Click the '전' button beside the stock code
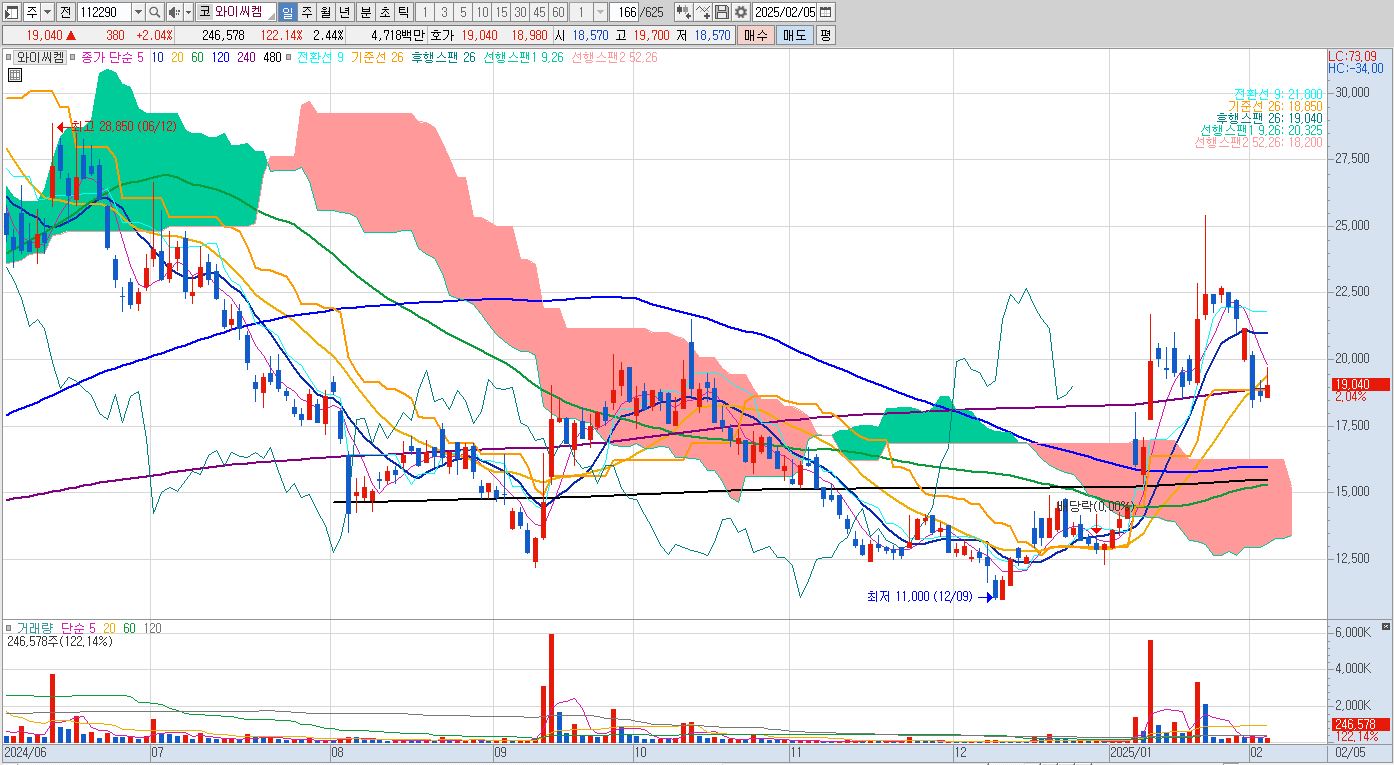This screenshot has width=1394, height=765. [65, 12]
